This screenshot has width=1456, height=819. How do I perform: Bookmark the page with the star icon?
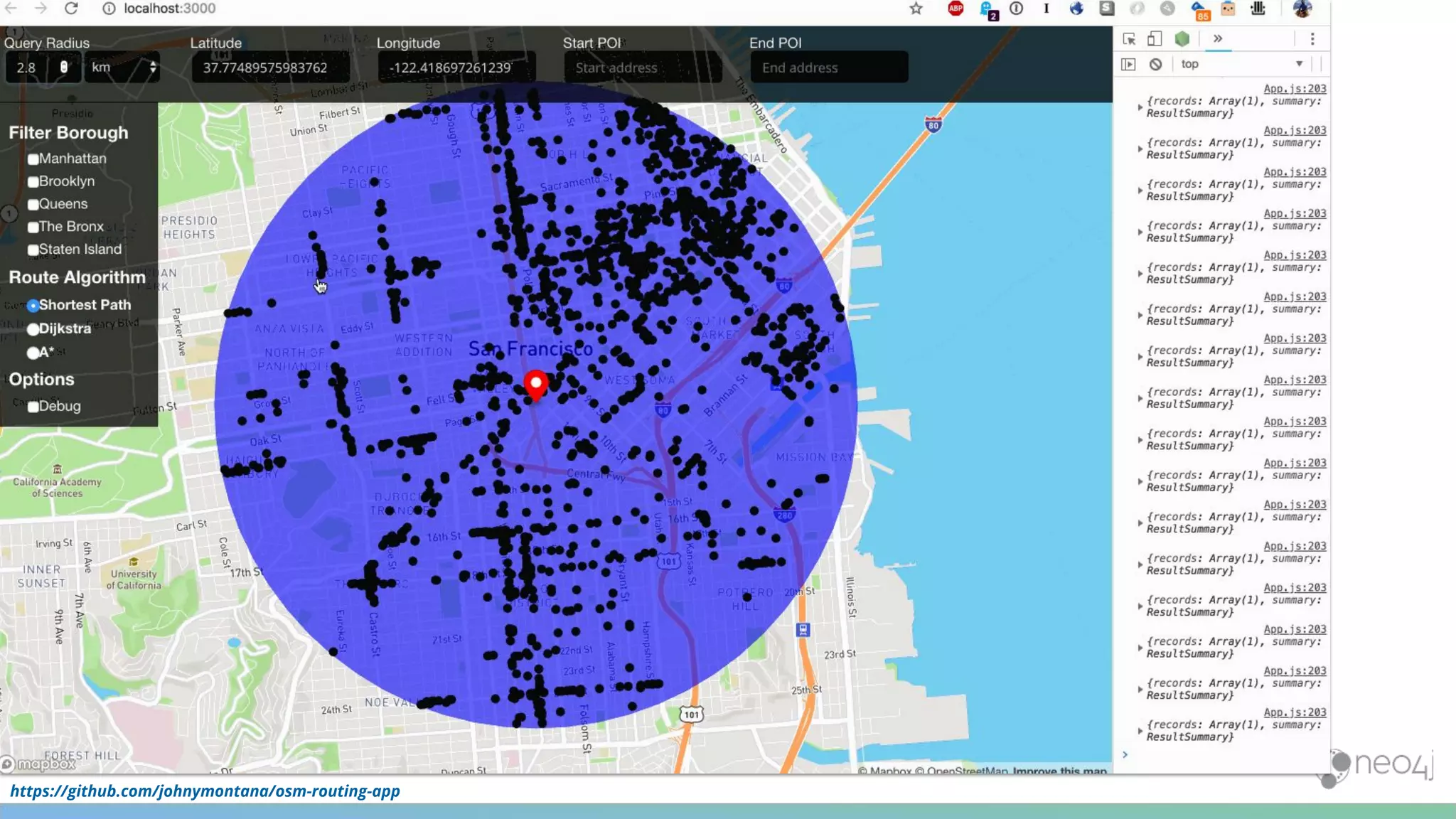(x=916, y=9)
